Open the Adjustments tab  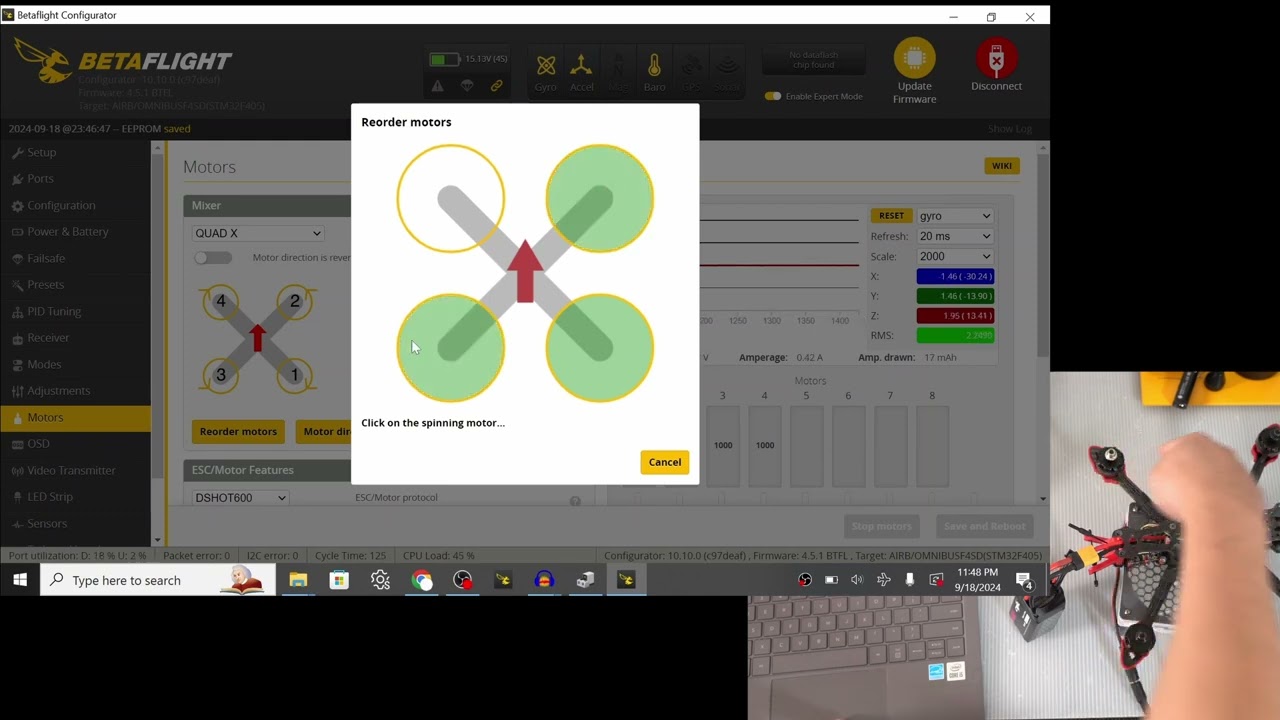(75, 391)
